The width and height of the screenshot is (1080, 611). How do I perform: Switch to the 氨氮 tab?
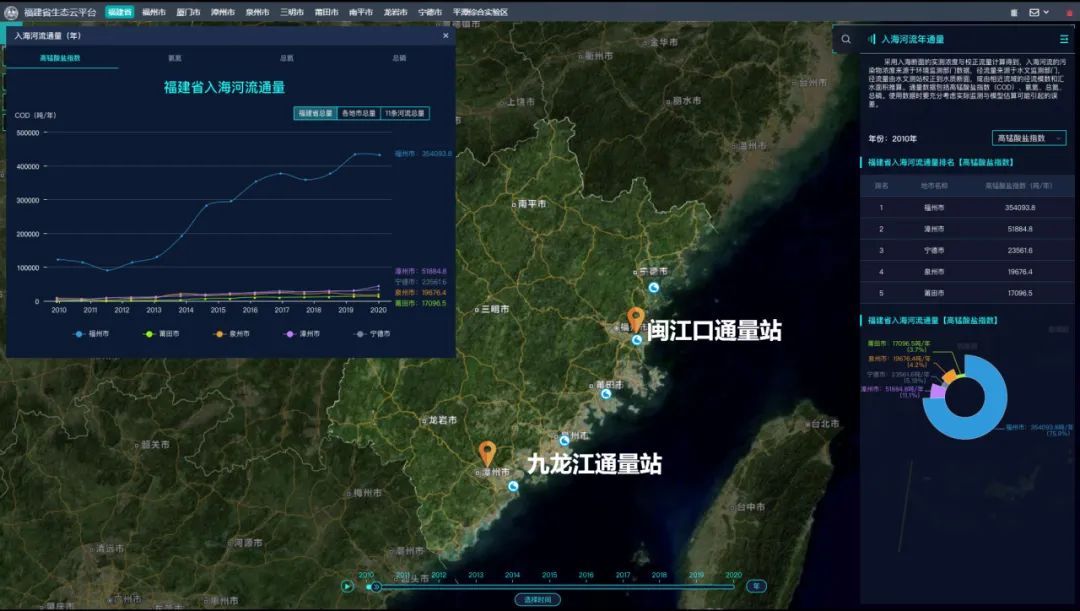pyautogui.click(x=177, y=57)
